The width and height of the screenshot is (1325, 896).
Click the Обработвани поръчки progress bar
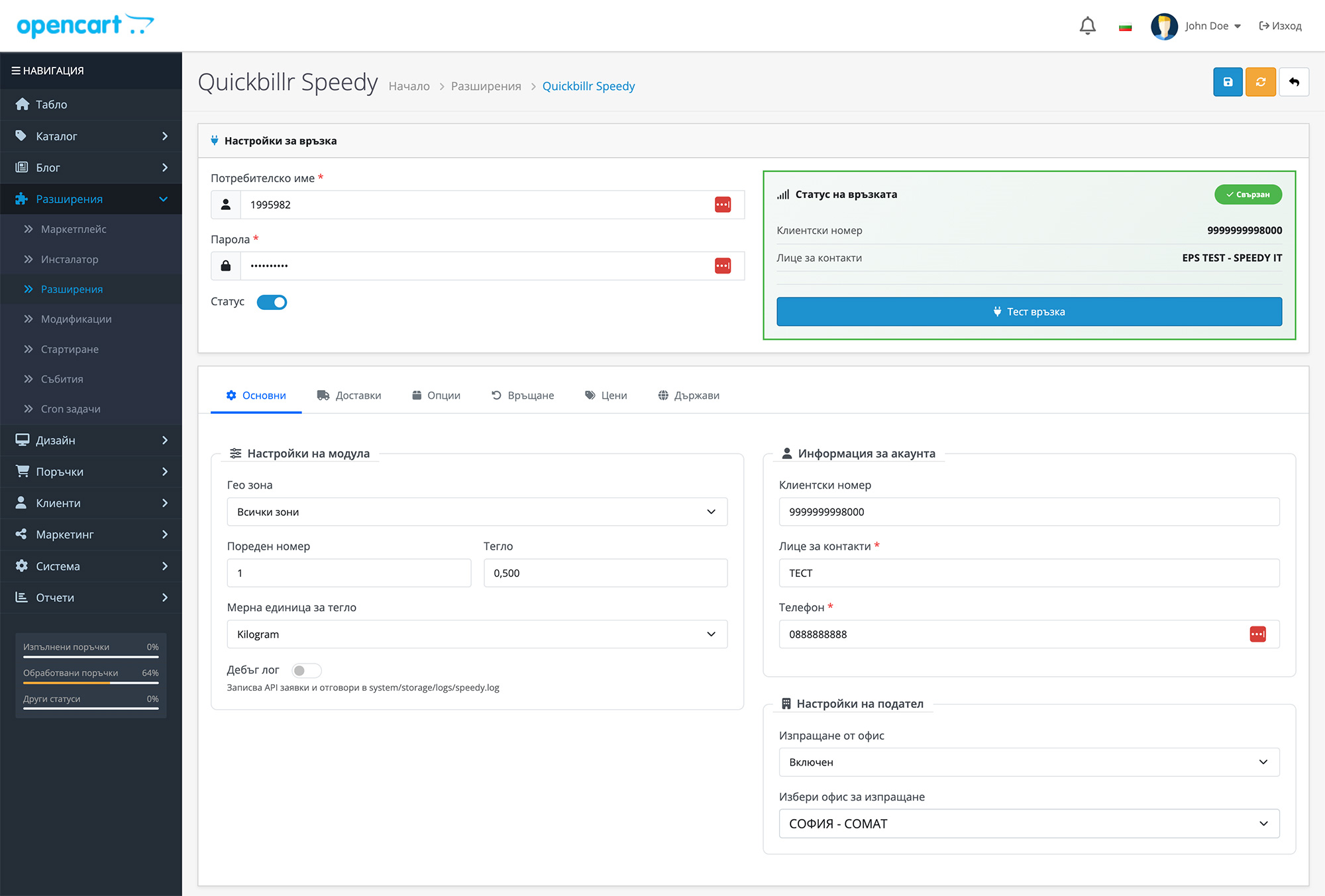91,682
